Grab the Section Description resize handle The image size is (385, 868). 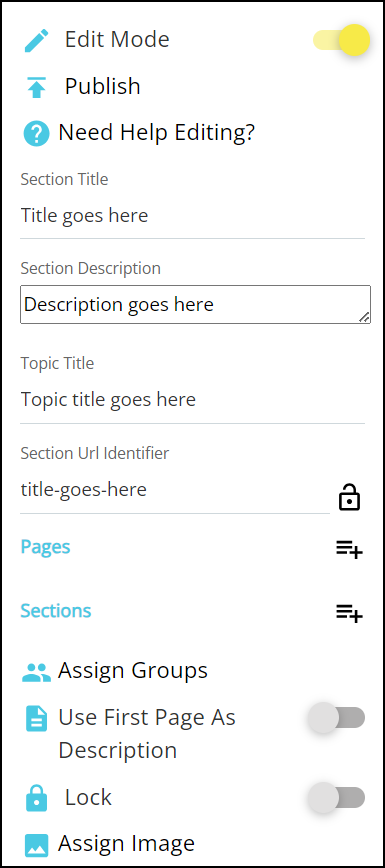(364, 317)
